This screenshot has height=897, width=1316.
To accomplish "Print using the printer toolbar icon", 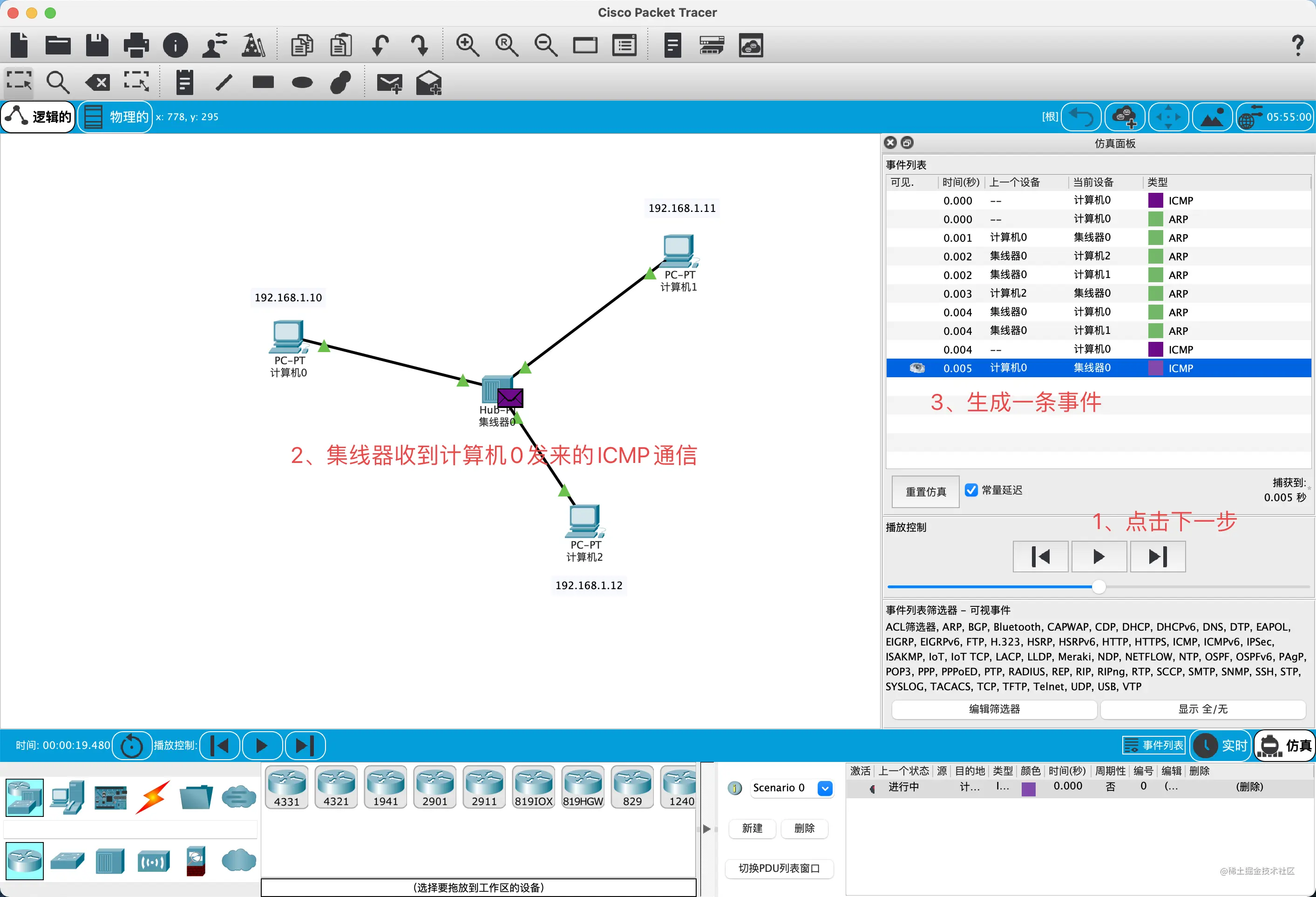I will click(136, 45).
